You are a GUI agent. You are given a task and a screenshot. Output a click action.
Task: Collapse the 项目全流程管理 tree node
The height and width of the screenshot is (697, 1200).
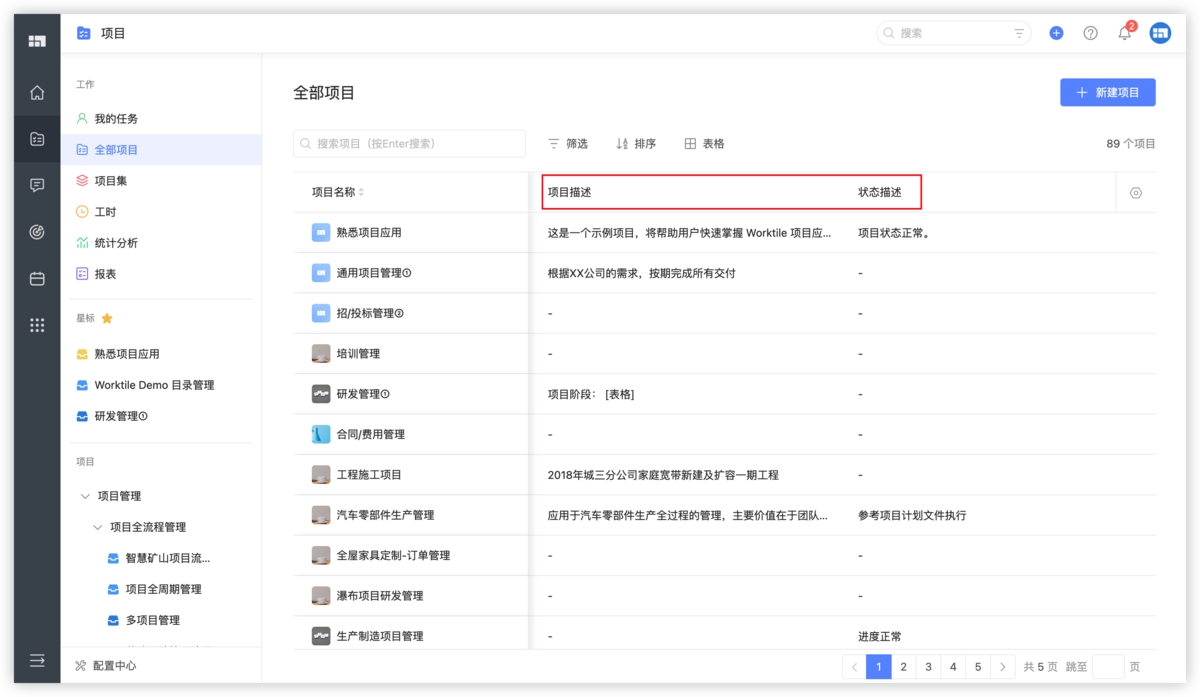(97, 527)
